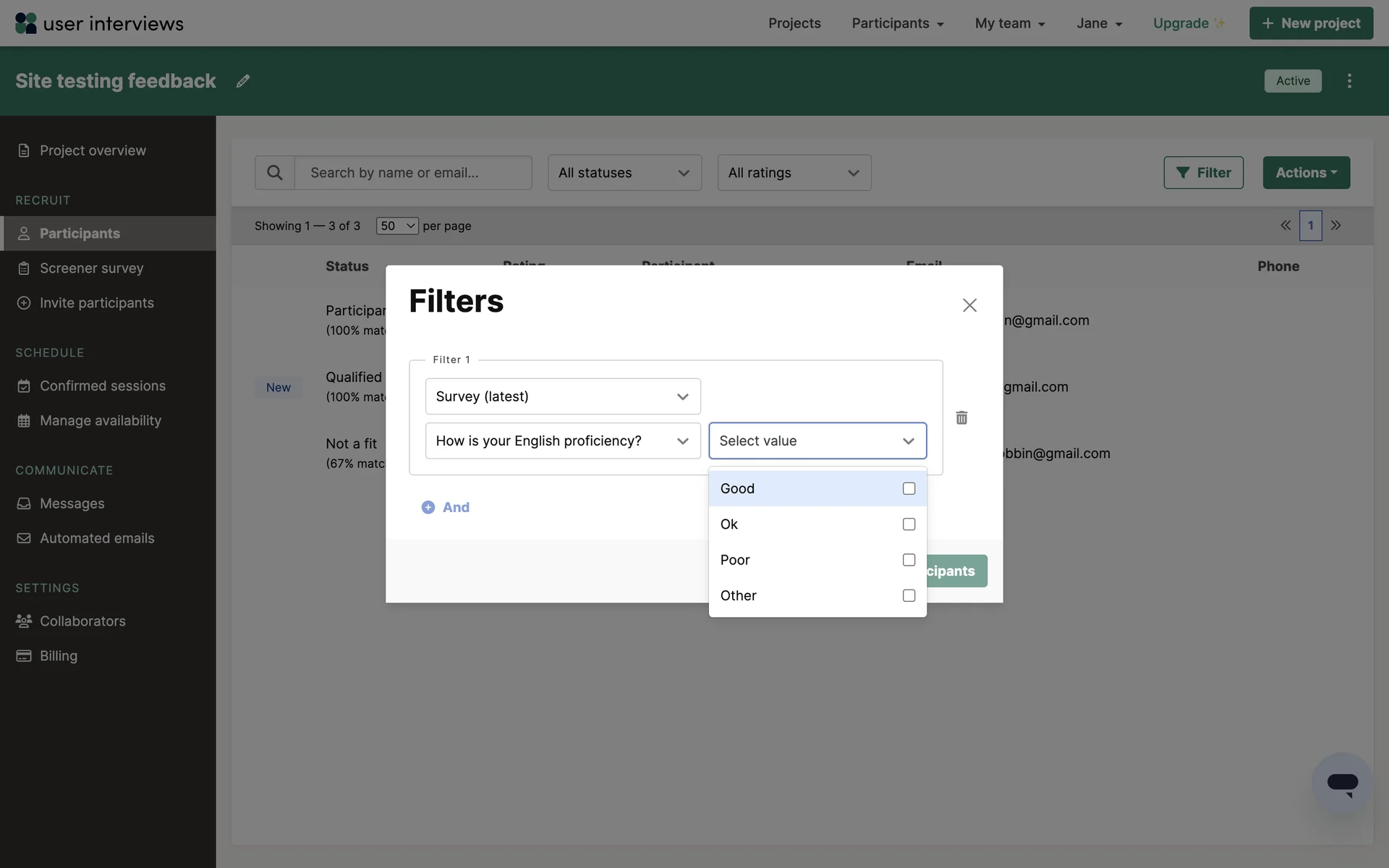Go to next page with double chevron
Viewport: 1389px width, 868px height.
1336,226
